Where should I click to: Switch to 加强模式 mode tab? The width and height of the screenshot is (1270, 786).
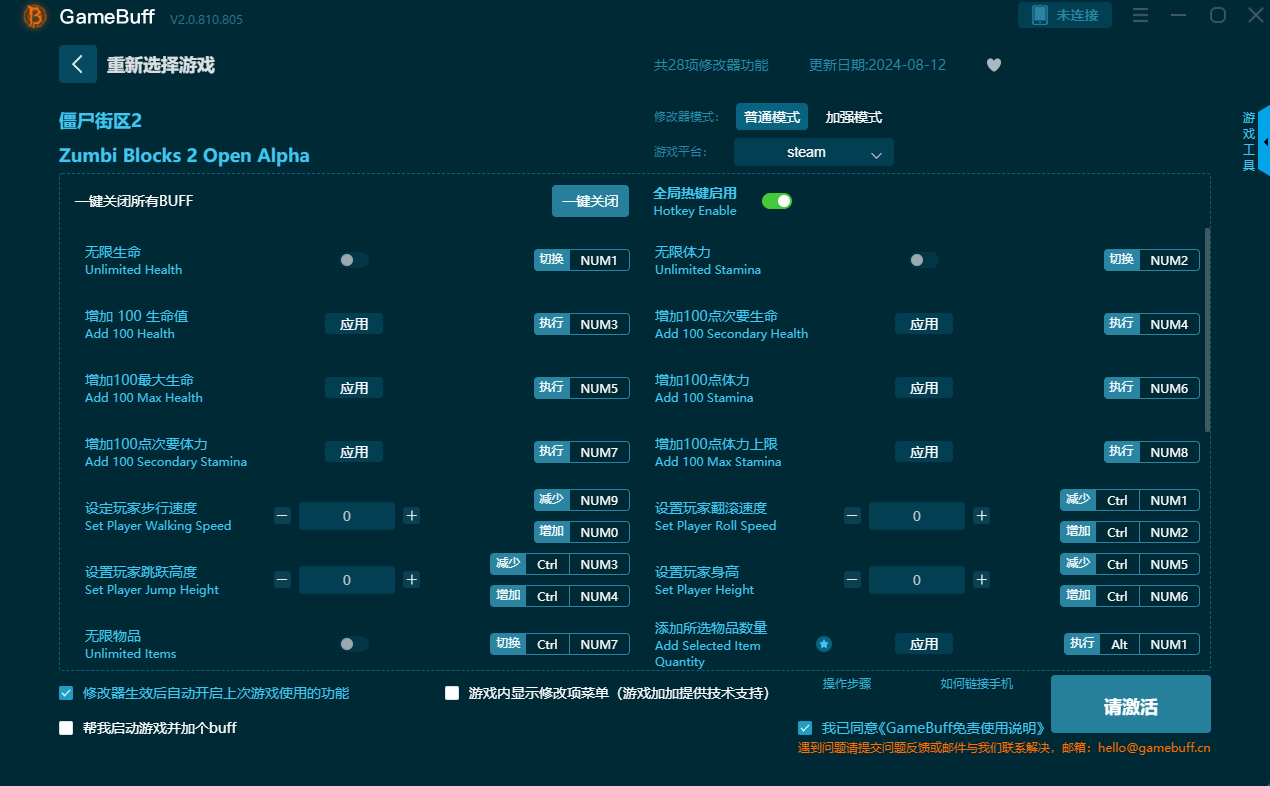click(x=853, y=117)
